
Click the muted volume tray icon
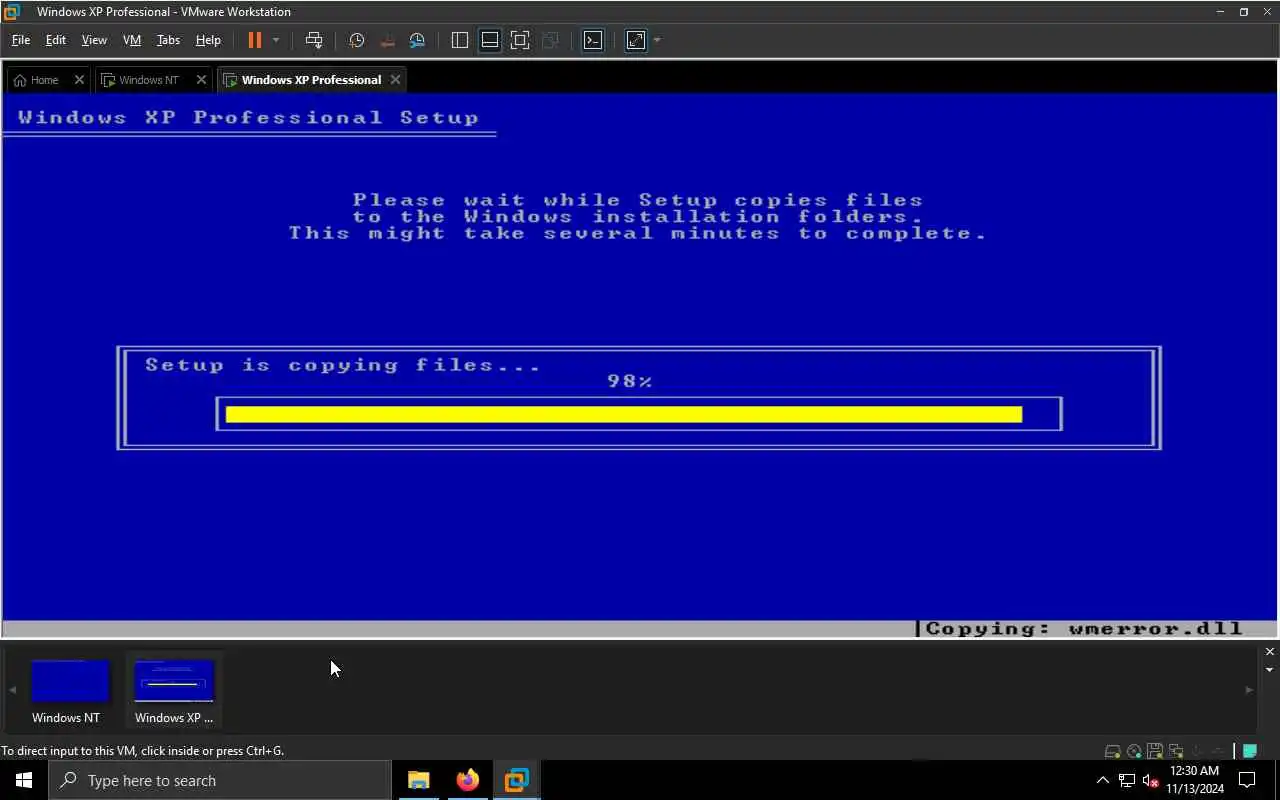tap(1151, 780)
